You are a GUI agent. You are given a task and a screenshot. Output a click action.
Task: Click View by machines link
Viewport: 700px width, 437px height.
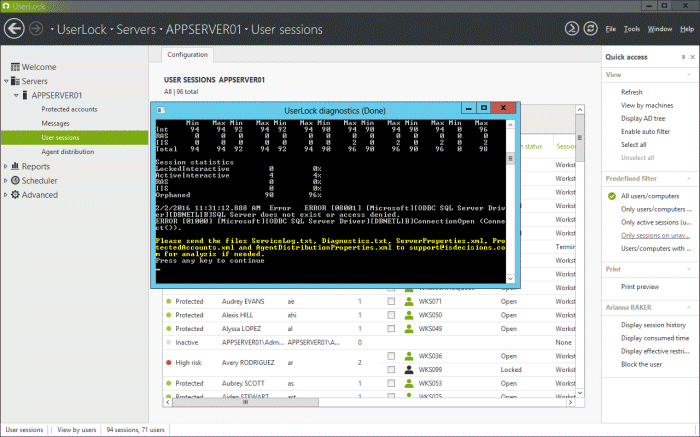[x=647, y=105]
